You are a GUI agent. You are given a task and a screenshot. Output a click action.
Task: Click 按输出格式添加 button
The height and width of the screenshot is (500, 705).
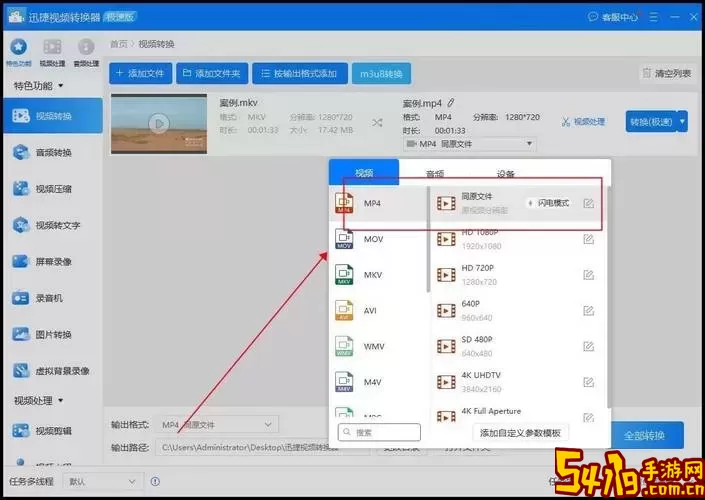point(300,73)
